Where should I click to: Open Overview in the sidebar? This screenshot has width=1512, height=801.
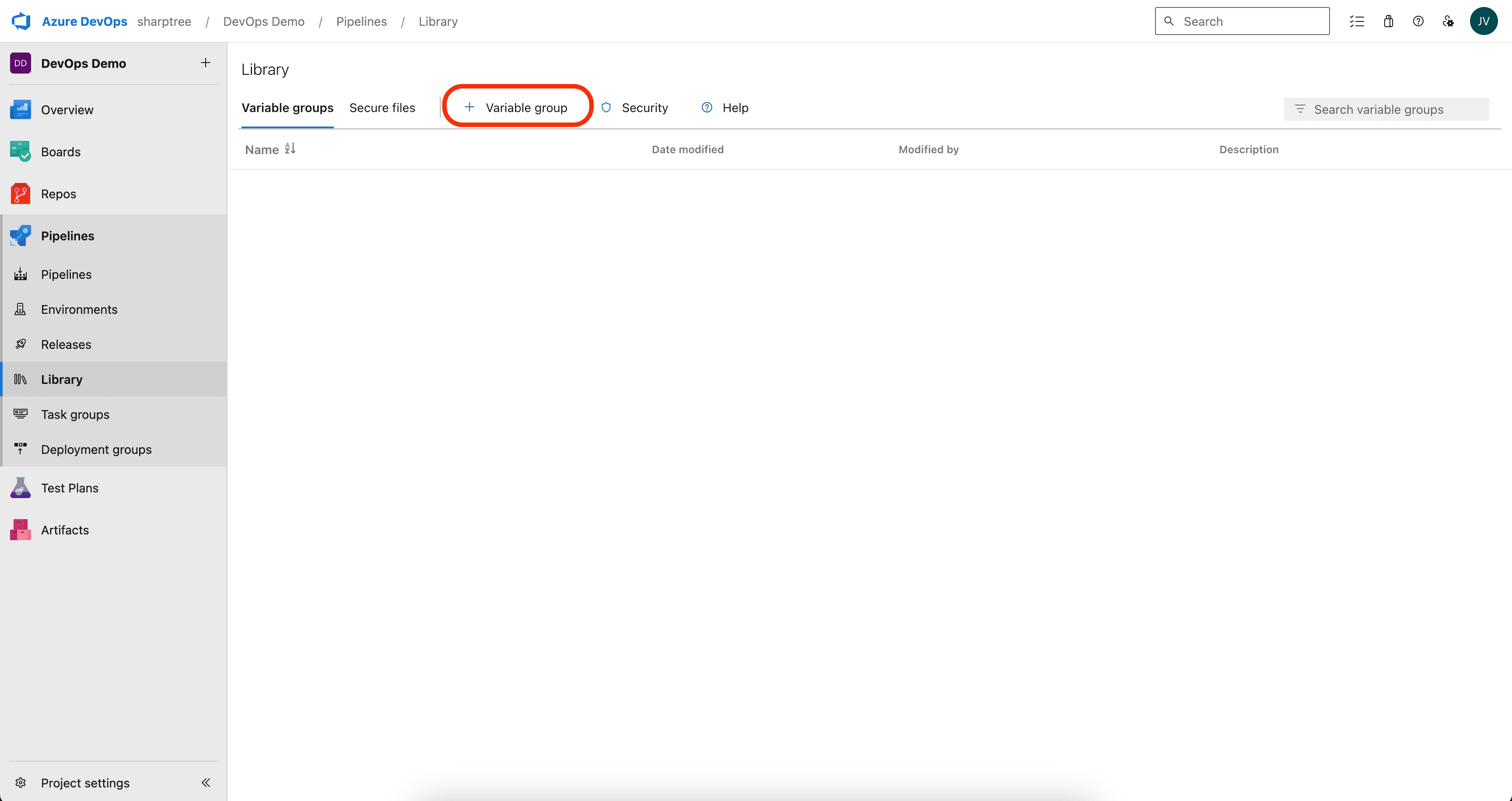click(x=113, y=109)
